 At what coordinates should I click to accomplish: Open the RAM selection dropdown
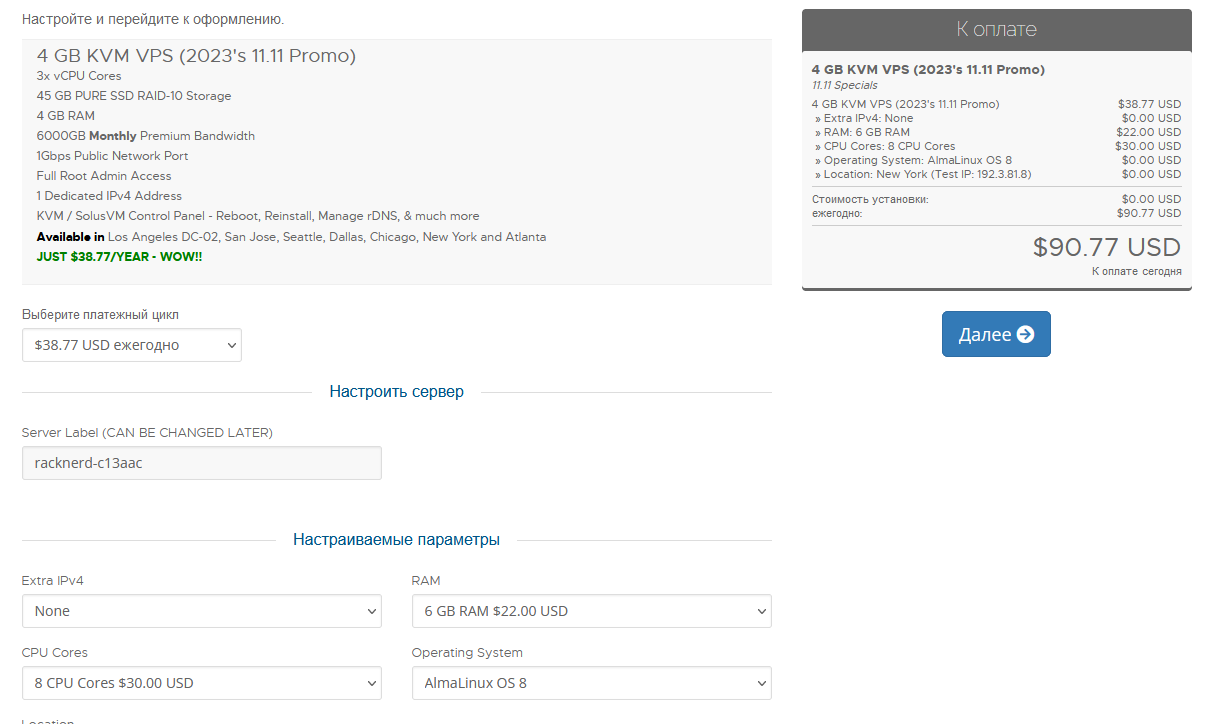tap(591, 611)
